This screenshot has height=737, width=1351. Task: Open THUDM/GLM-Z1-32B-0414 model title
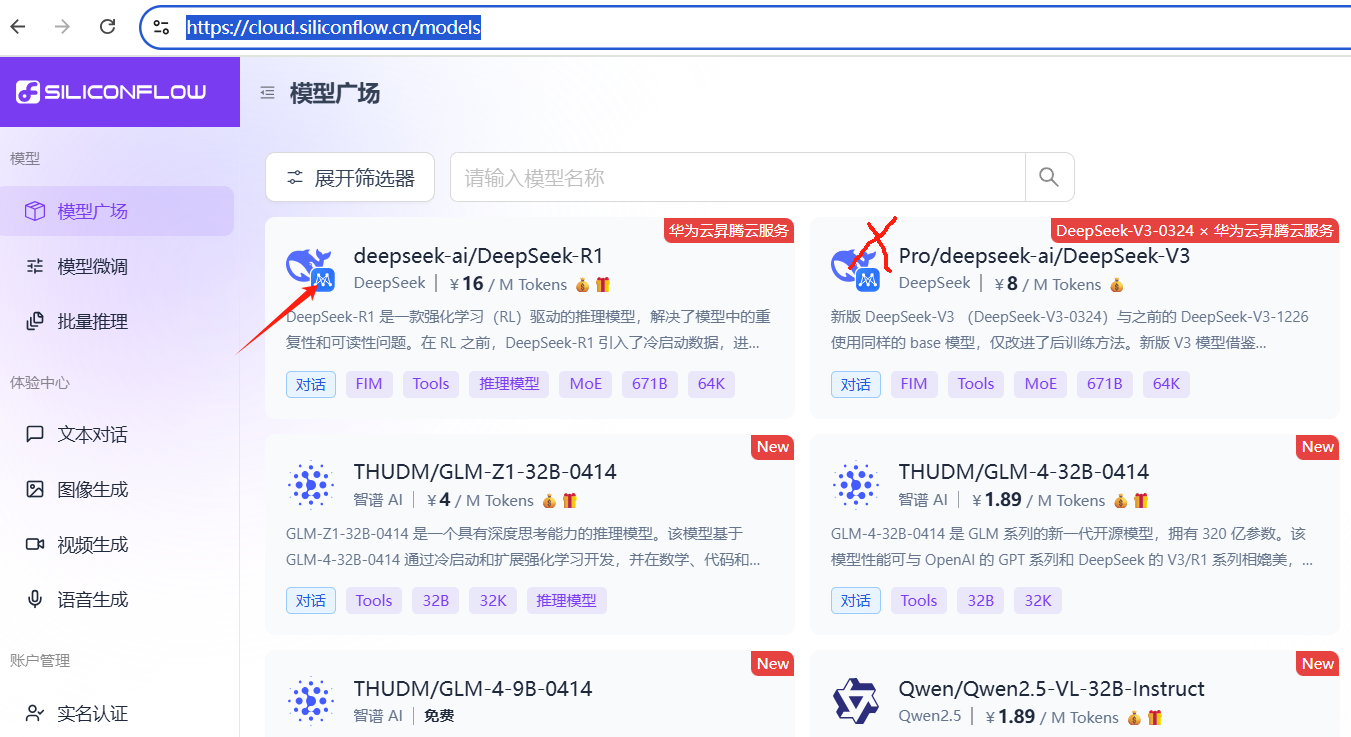485,471
